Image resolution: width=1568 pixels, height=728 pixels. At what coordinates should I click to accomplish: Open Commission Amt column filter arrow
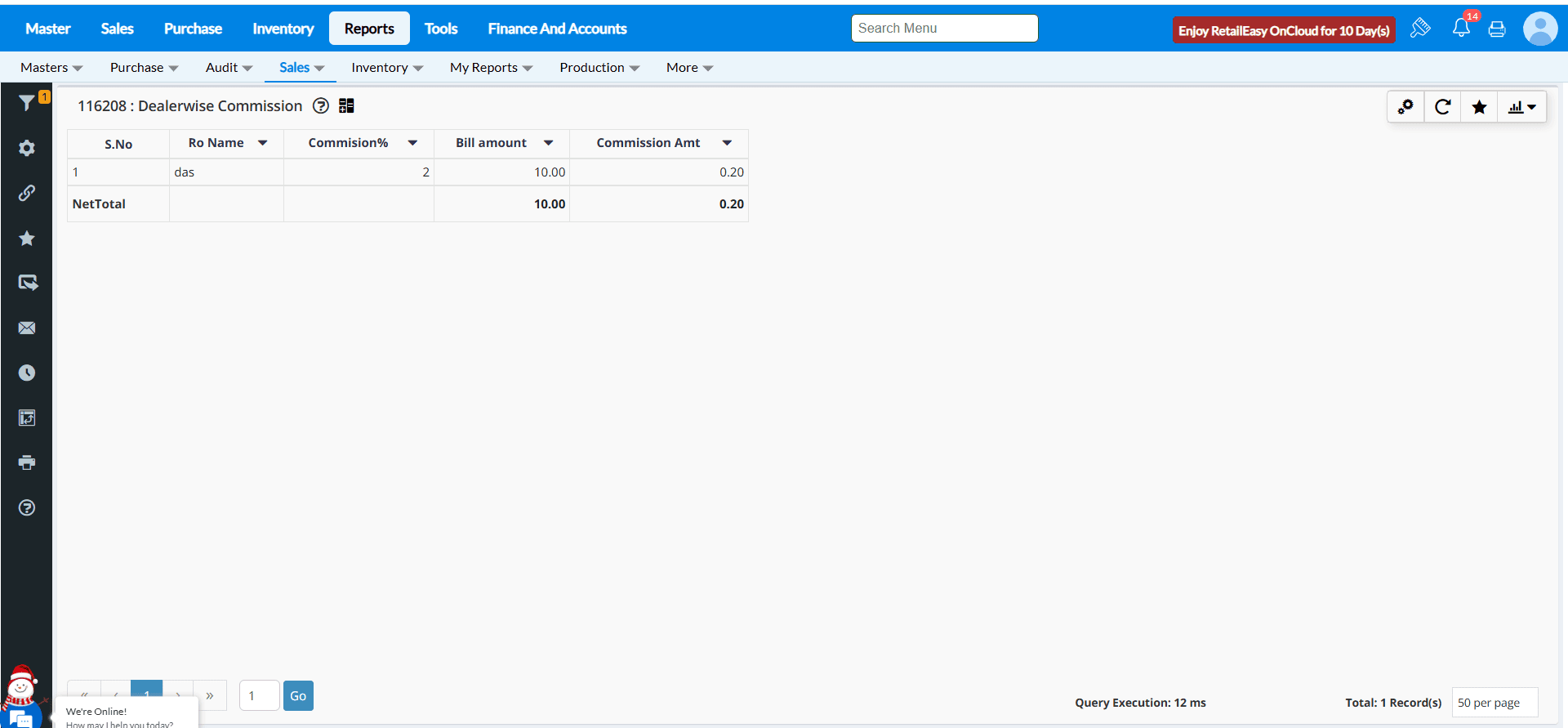[x=727, y=143]
